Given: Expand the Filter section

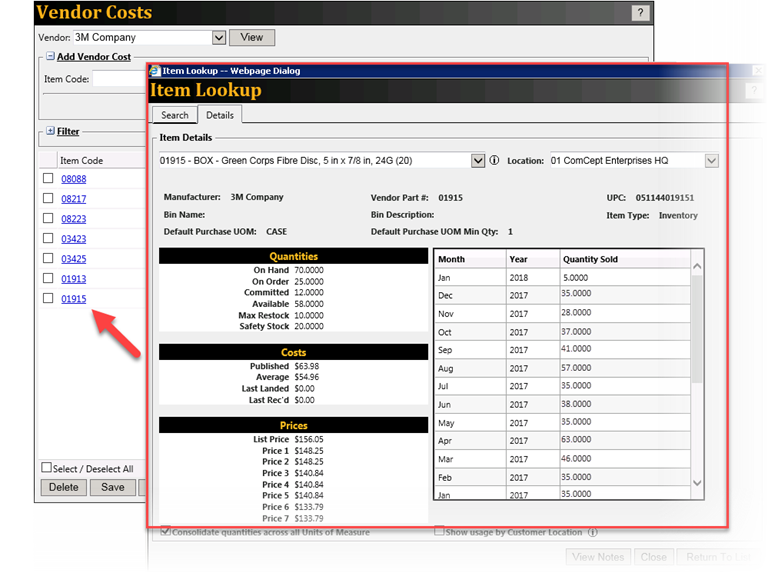Looking at the screenshot, I should [49, 131].
